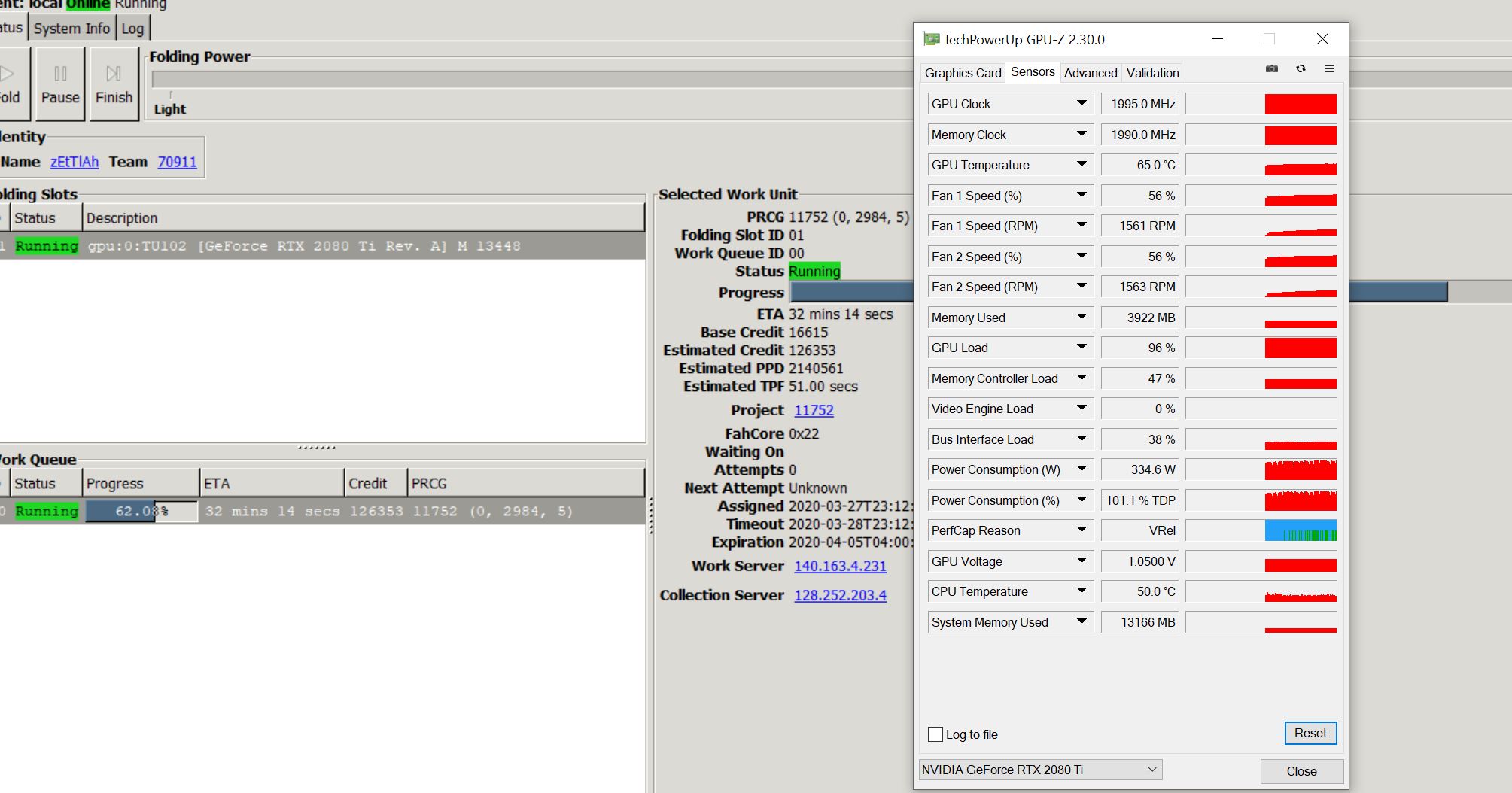Open the Memory Used sensor dropdown
Viewport: 1512px width, 793px height.
(1082, 317)
